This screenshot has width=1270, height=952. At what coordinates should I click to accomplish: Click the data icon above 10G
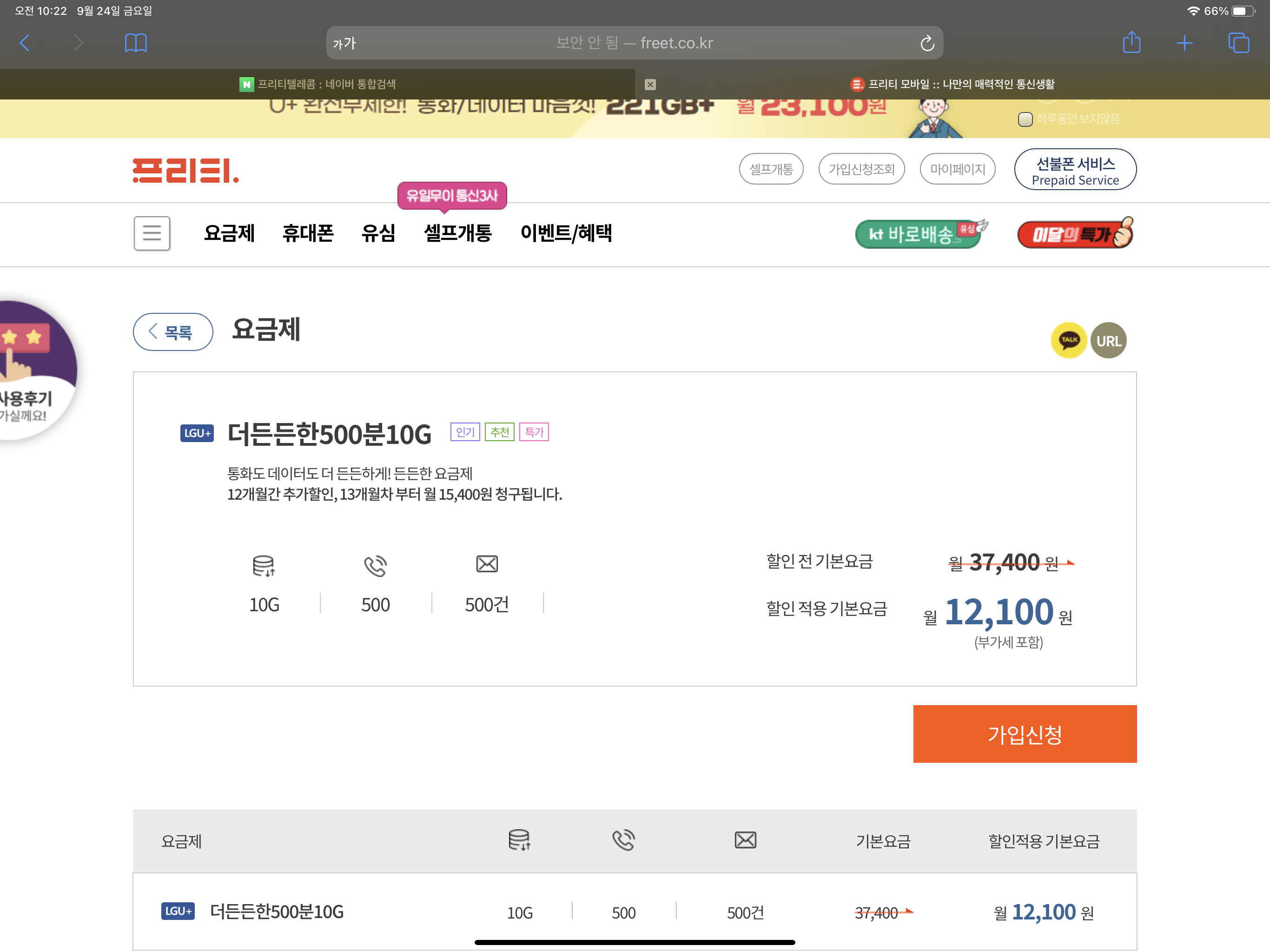[x=264, y=566]
